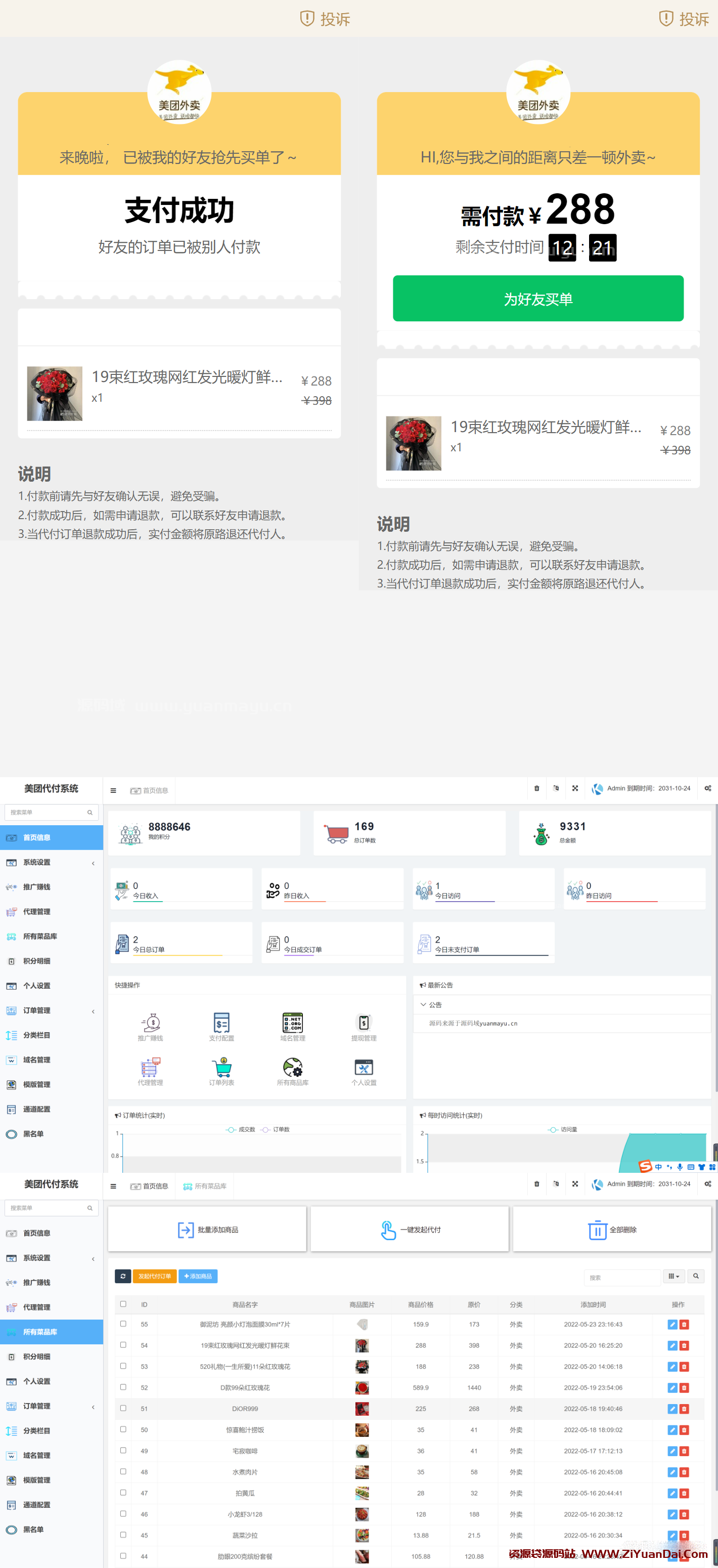The height and width of the screenshot is (1568, 718).
Task: Expand 订单管理 submenu in the dashboard sidebar
Action: coord(52,1010)
